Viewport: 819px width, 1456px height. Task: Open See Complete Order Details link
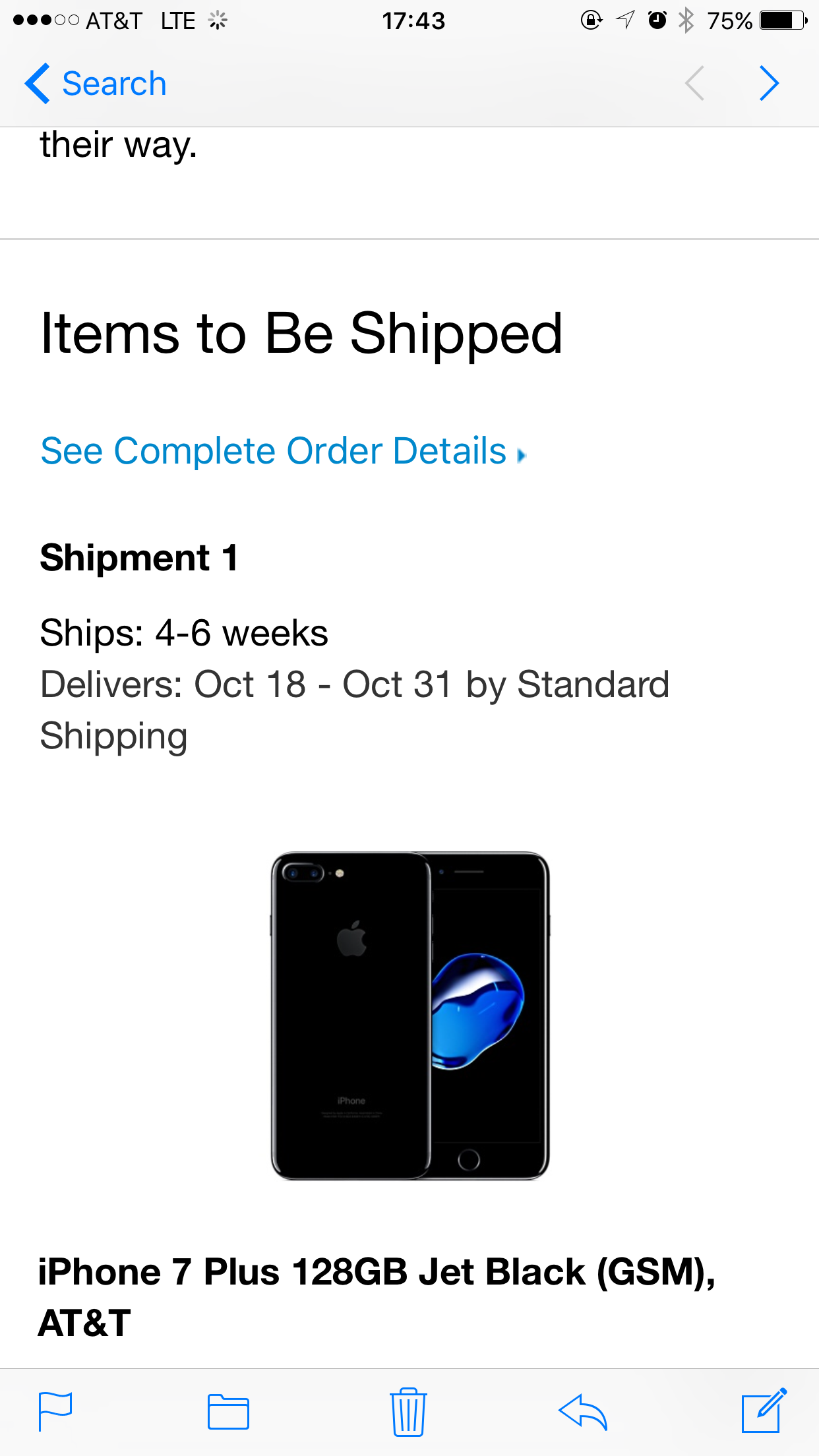pos(273,451)
